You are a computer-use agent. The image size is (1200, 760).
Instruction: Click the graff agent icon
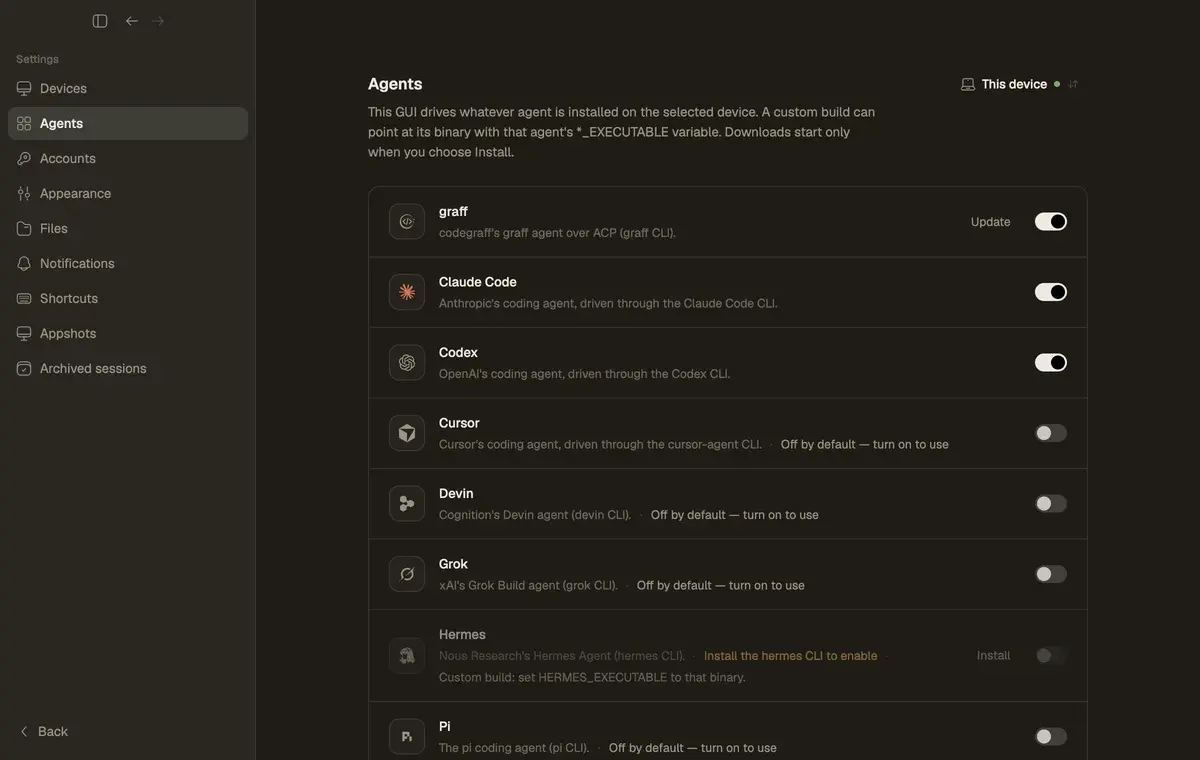pyautogui.click(x=407, y=222)
